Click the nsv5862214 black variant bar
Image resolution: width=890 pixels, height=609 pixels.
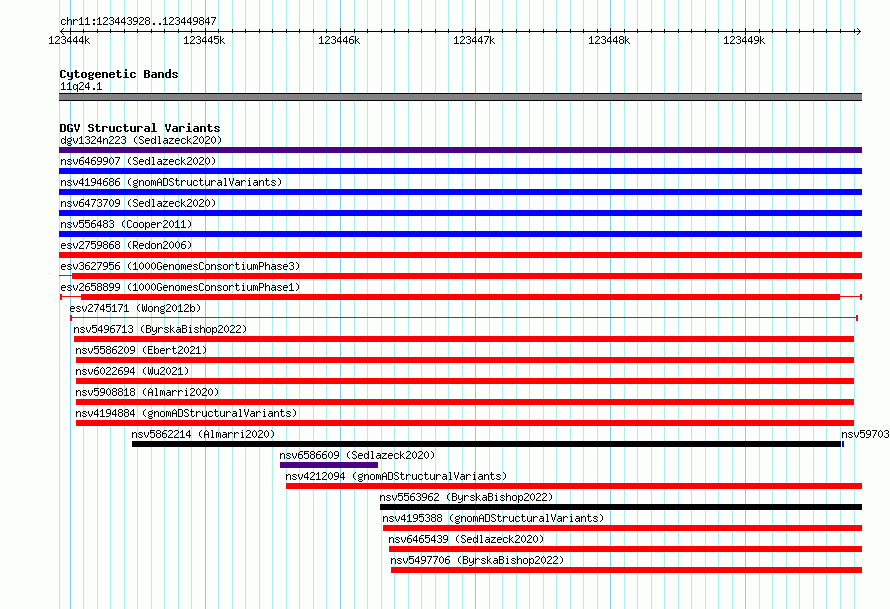[486, 444]
